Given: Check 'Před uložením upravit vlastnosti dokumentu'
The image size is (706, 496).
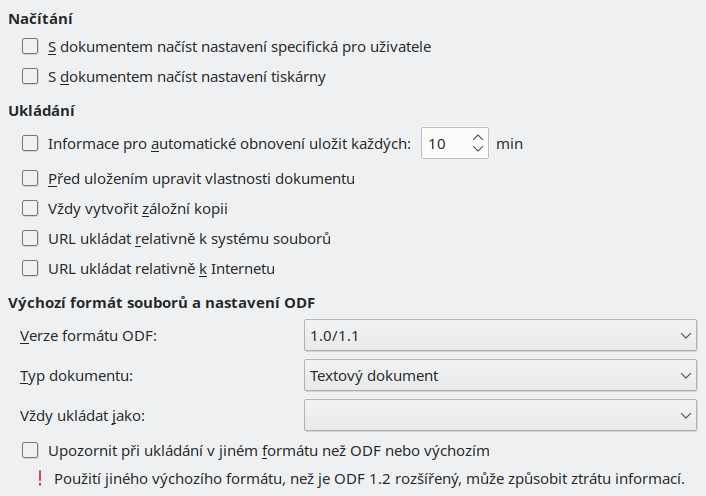Looking at the screenshot, I should [30, 179].
